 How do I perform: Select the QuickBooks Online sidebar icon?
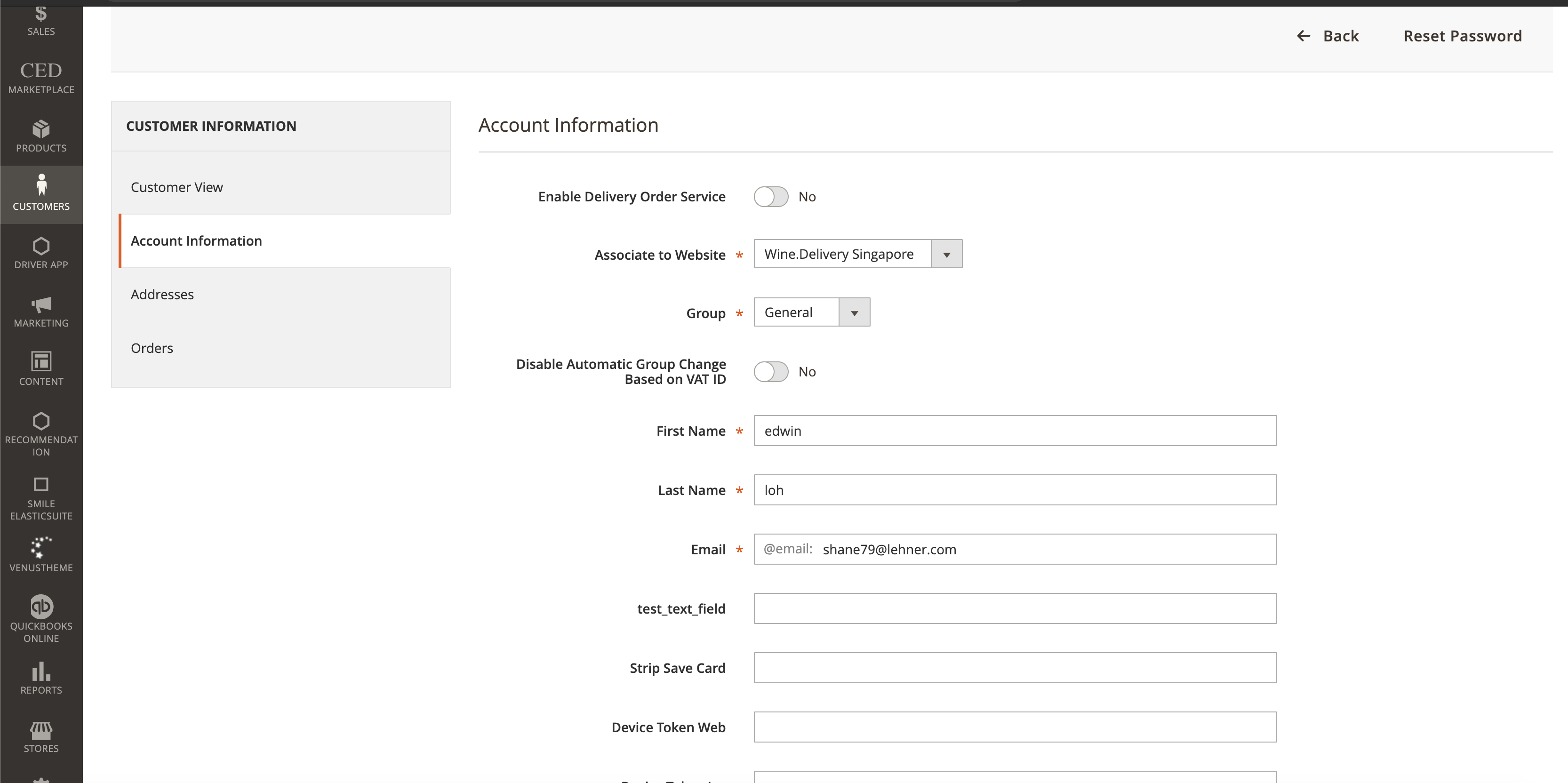[x=41, y=605]
